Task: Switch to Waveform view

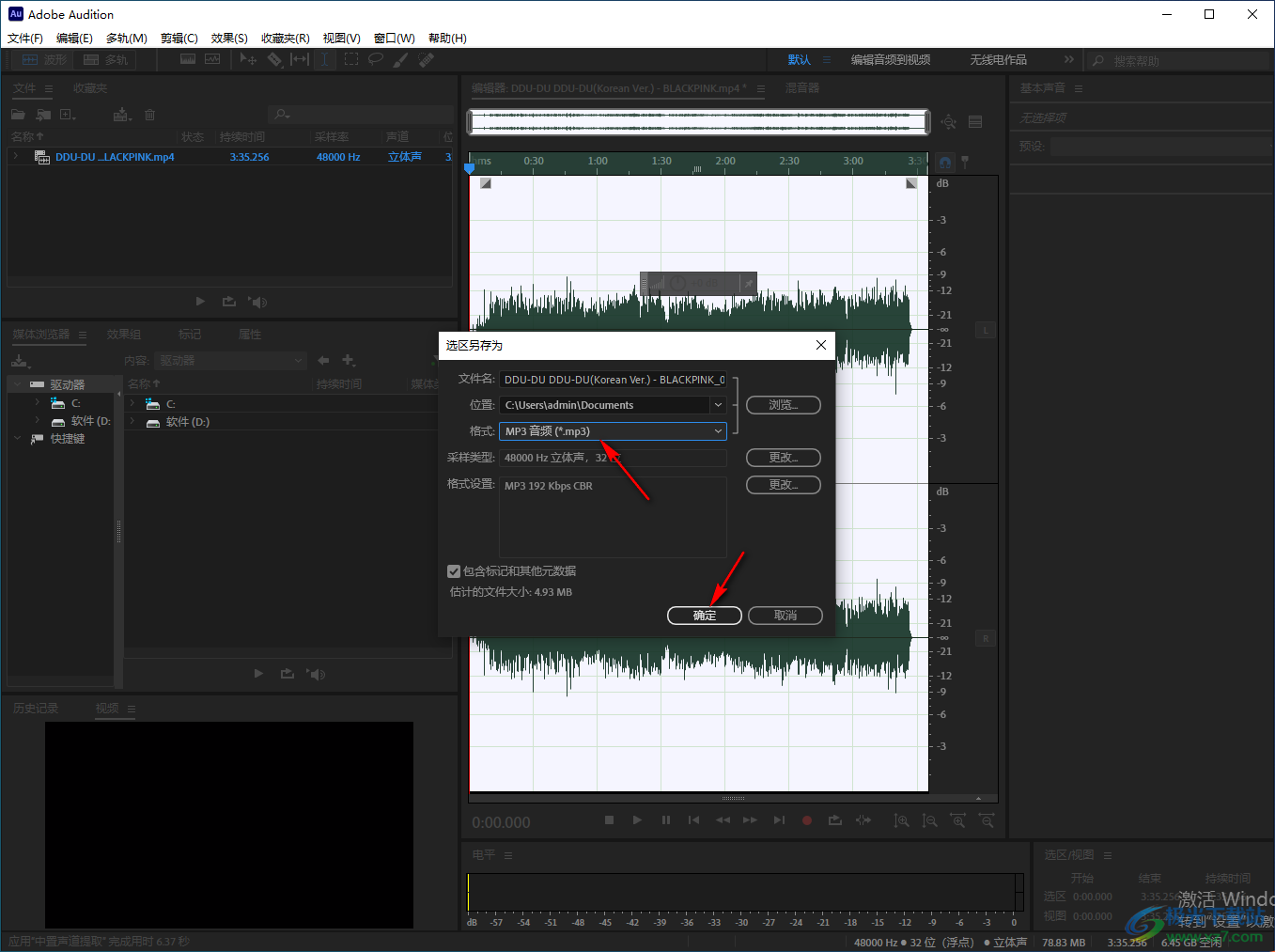Action: tap(44, 59)
